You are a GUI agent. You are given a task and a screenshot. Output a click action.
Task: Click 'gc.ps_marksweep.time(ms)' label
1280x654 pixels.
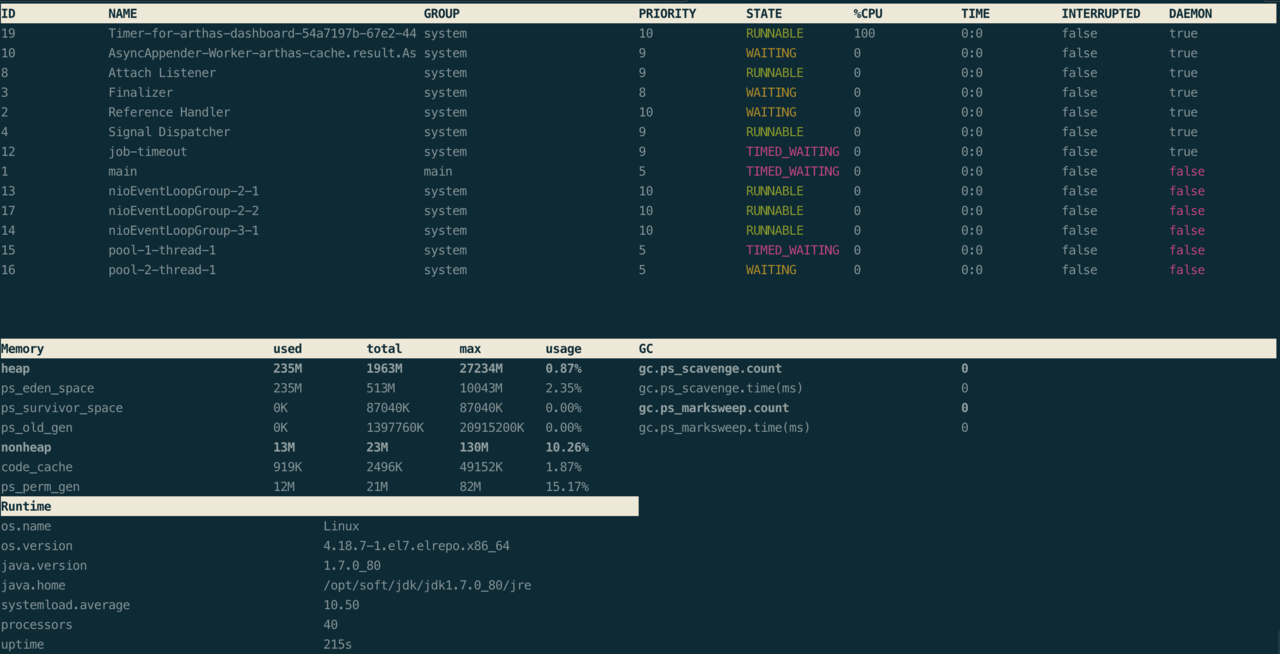(x=724, y=428)
